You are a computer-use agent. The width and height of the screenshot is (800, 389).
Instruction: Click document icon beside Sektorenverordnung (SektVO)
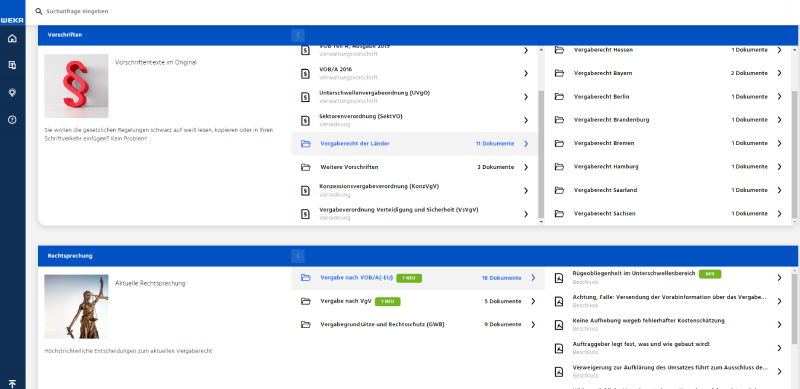305,120
